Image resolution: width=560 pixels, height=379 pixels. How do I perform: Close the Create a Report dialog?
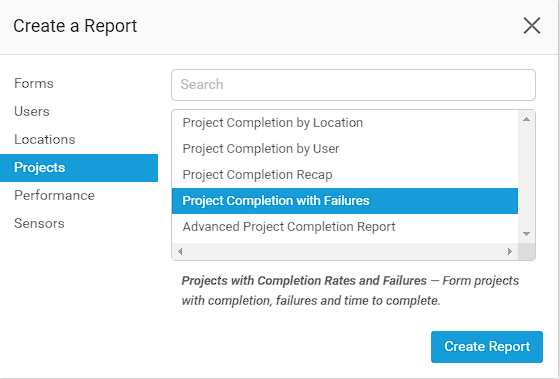pos(532,26)
